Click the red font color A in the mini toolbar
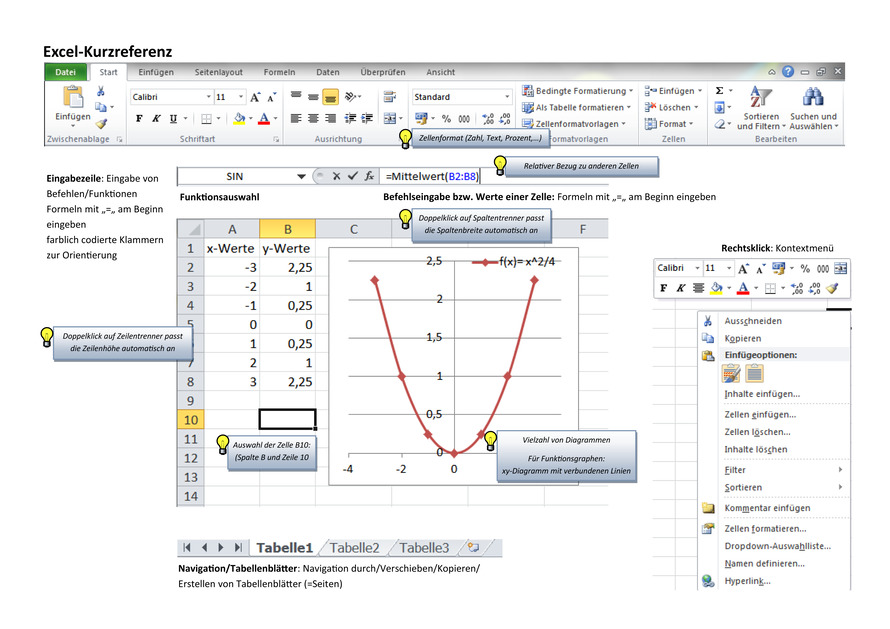 pos(743,288)
